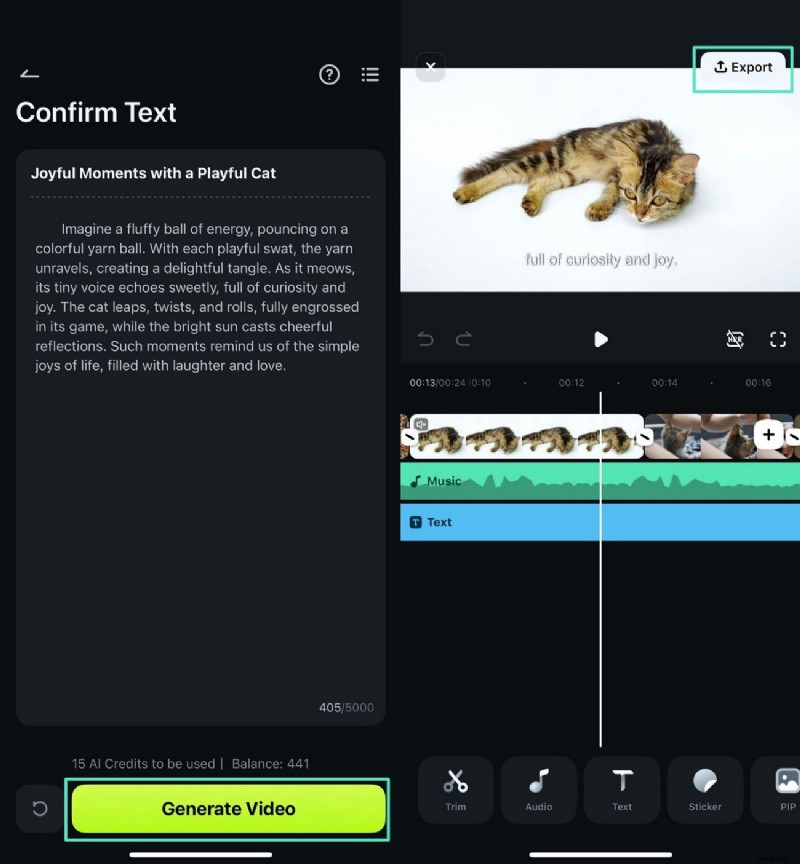800x864 pixels.
Task: Toggle HDR mode in the preview
Action: [x=735, y=339]
